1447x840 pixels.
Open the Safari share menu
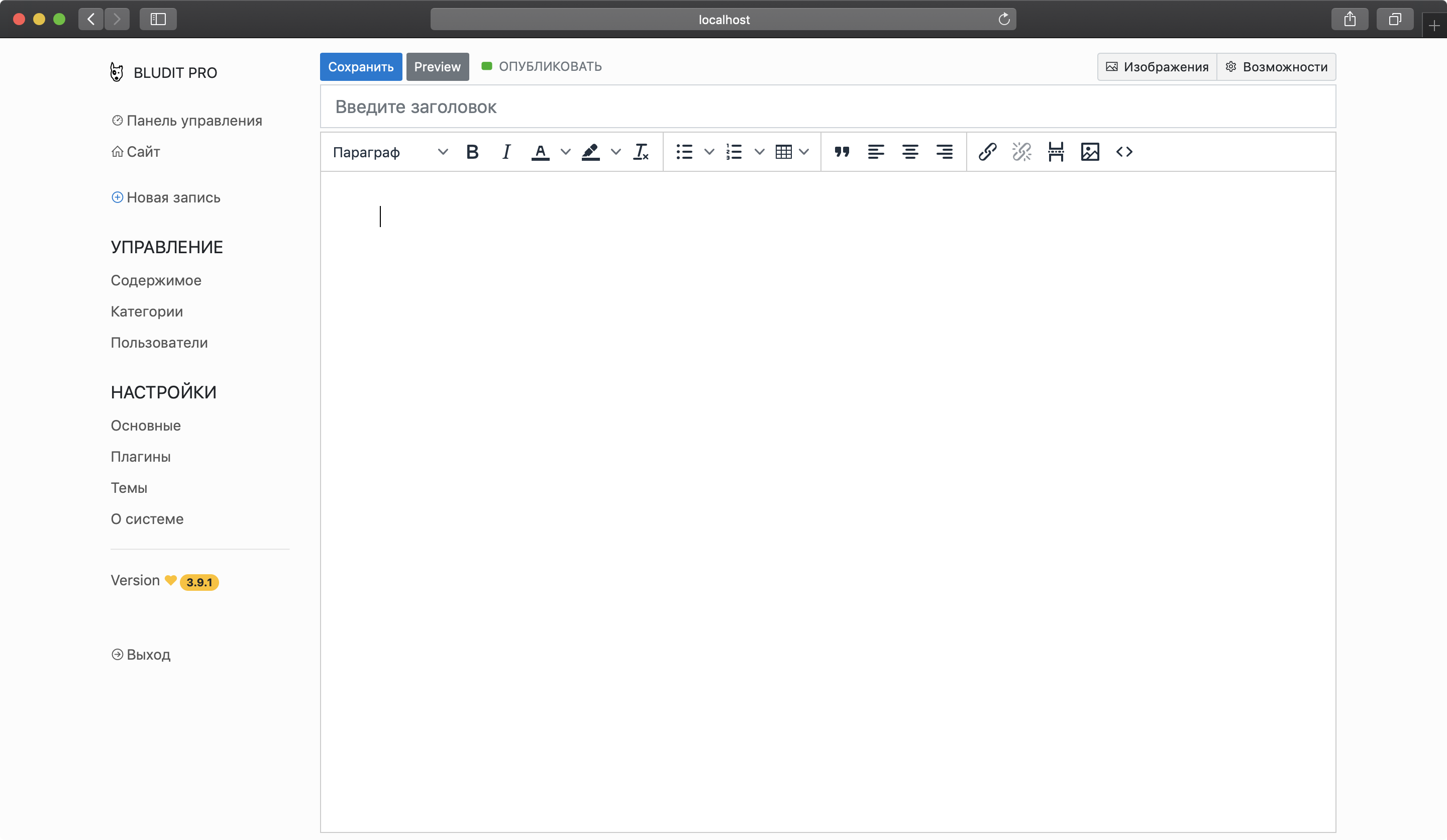pyautogui.click(x=1350, y=19)
